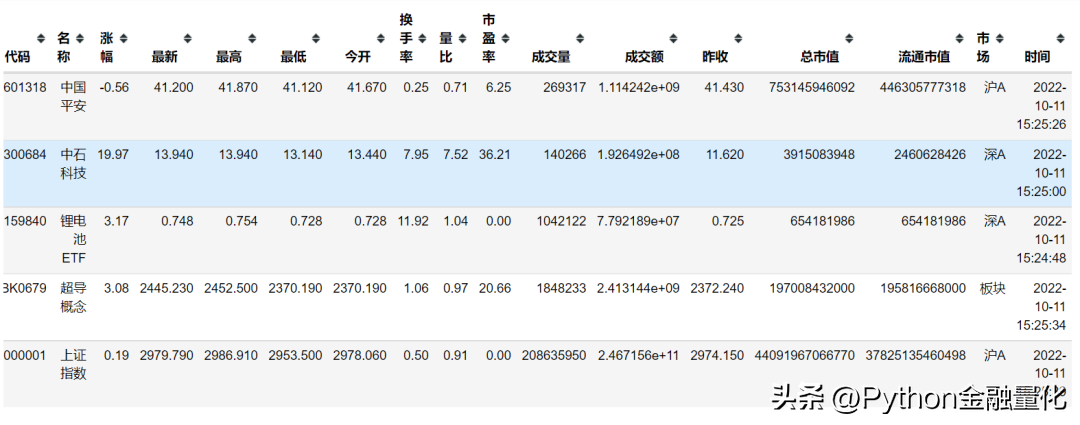
Task: Click the 时间 column header label
Action: [x=1037, y=57]
